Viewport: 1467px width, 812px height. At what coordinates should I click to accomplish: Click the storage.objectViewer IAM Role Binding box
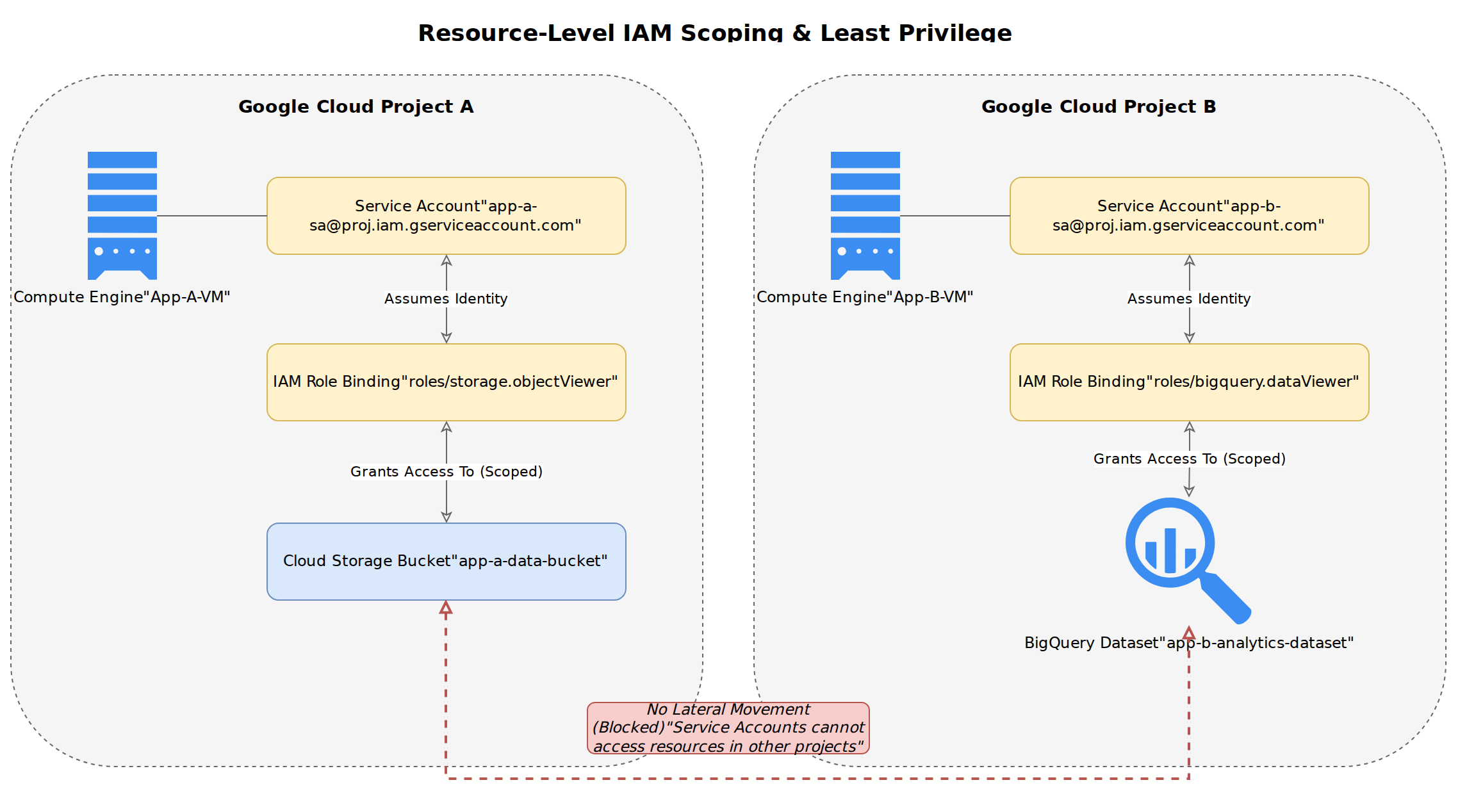click(447, 382)
